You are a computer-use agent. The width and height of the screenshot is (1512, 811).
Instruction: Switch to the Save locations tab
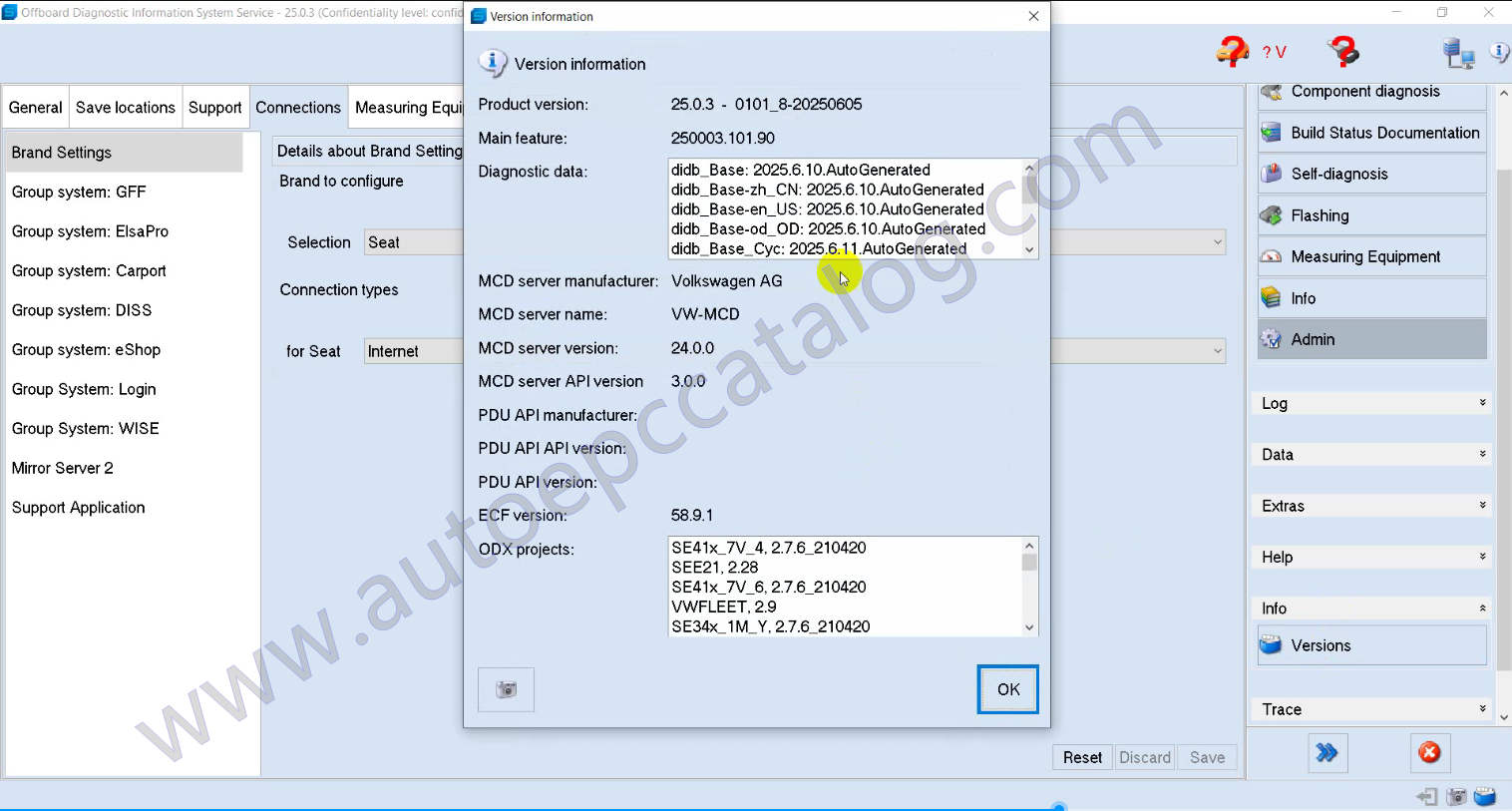(125, 108)
